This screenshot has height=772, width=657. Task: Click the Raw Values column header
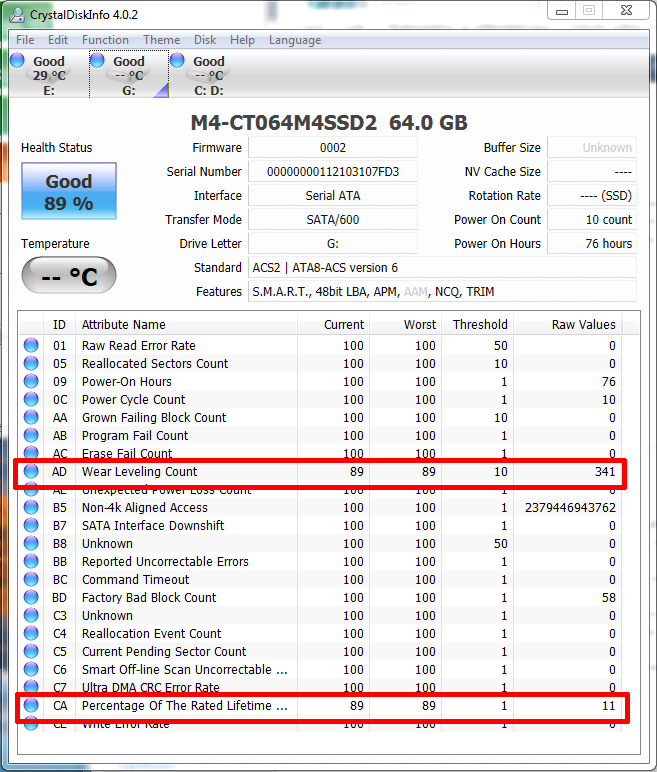click(x=568, y=325)
